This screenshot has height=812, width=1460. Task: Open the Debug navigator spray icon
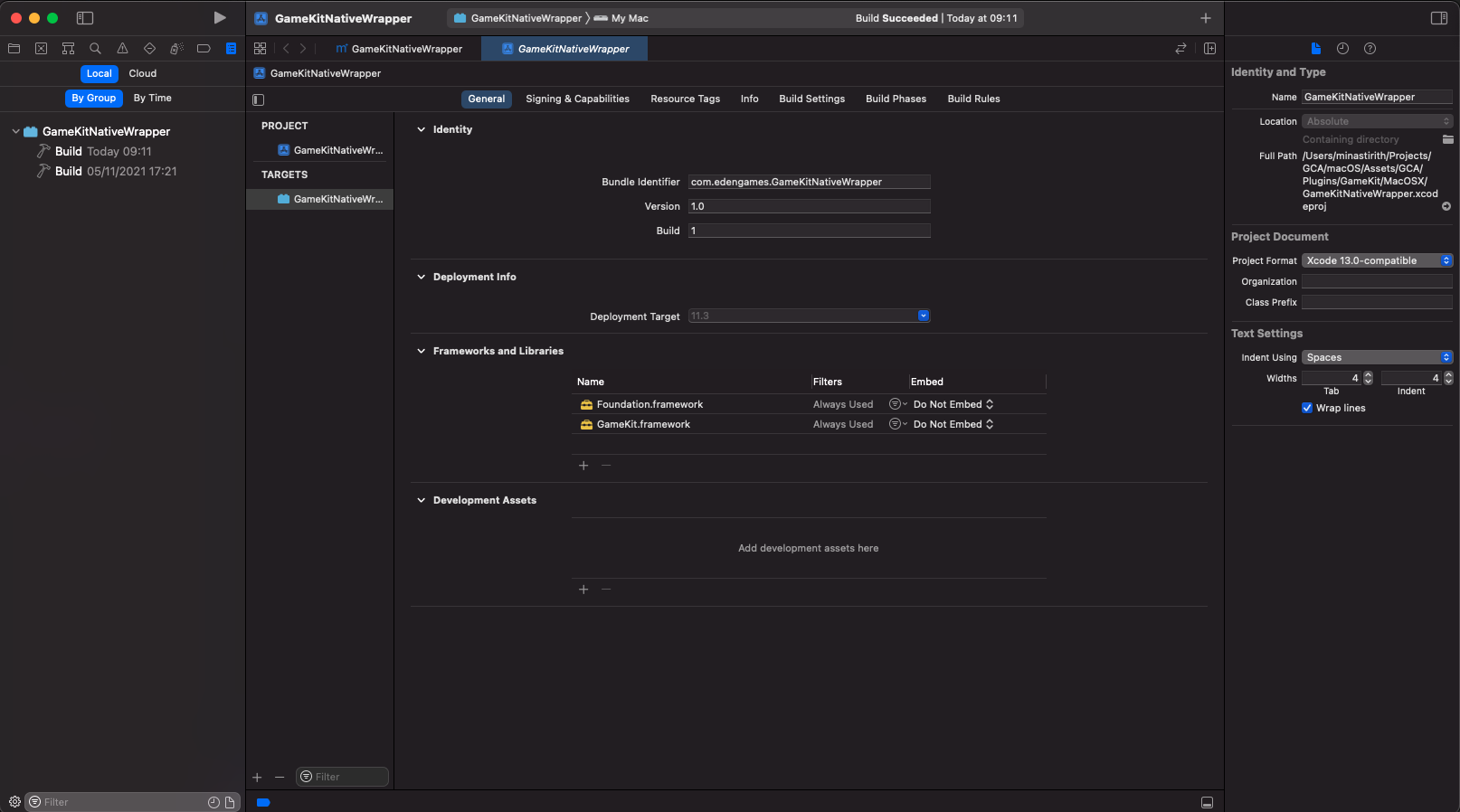pyautogui.click(x=176, y=49)
